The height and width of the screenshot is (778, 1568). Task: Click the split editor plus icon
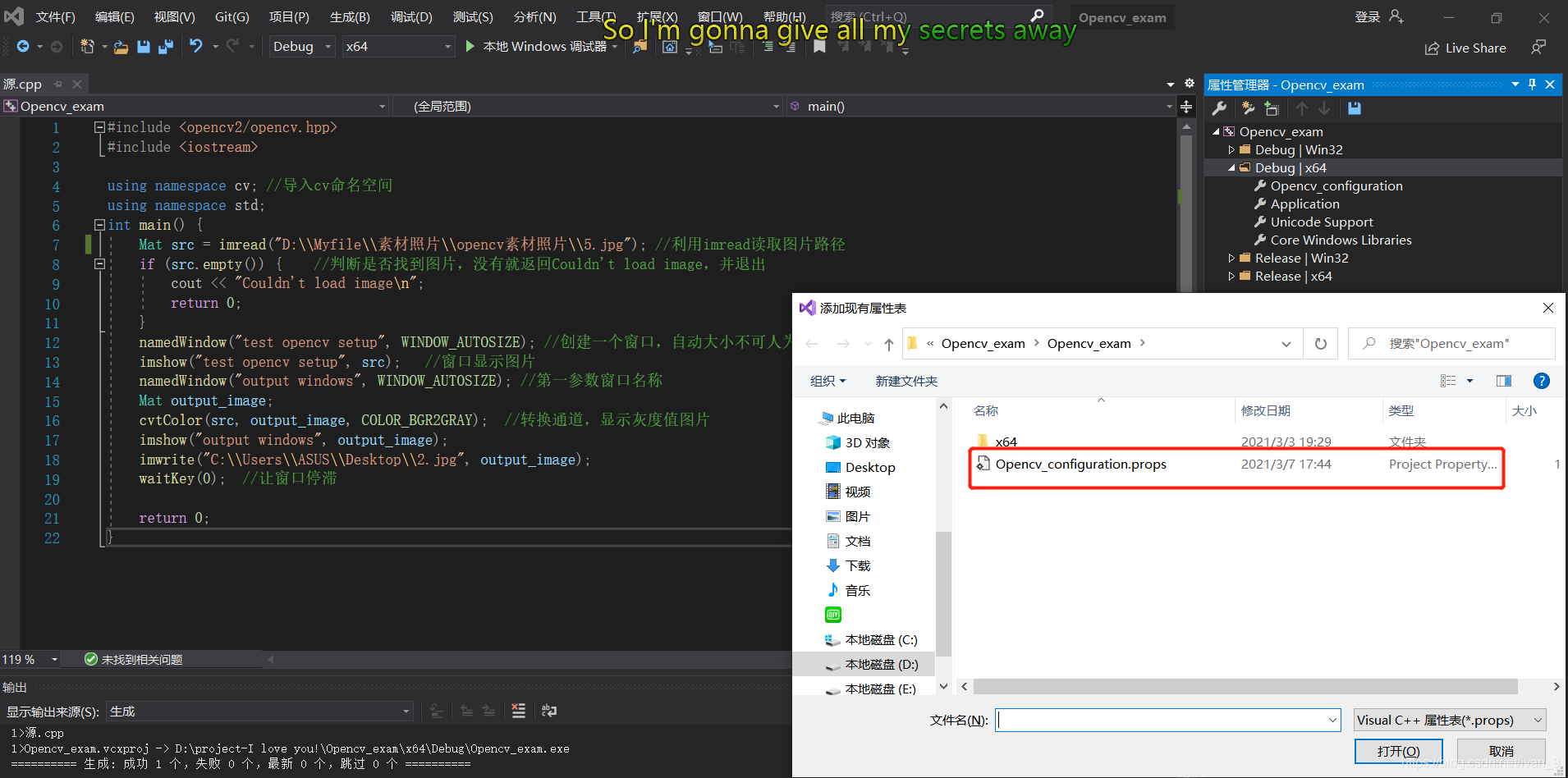(x=1186, y=107)
